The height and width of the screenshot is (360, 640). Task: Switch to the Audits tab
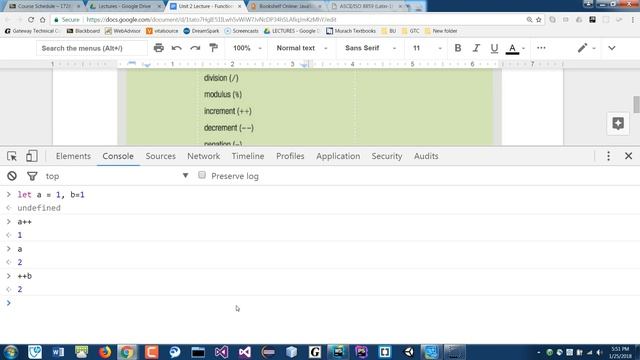coord(426,156)
